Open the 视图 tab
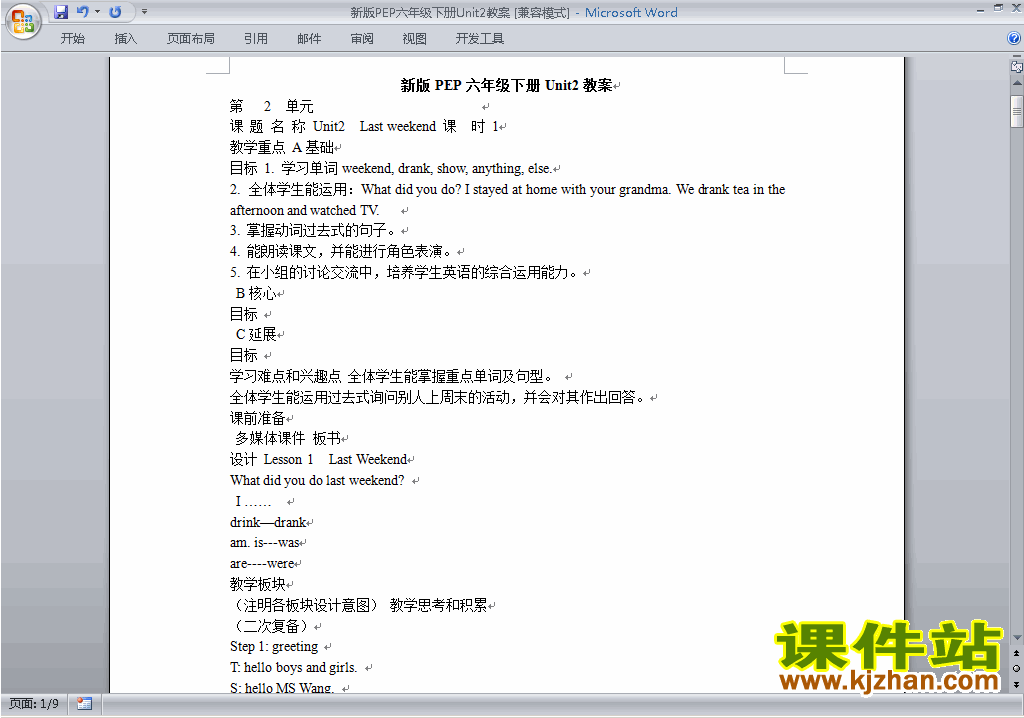 point(415,39)
